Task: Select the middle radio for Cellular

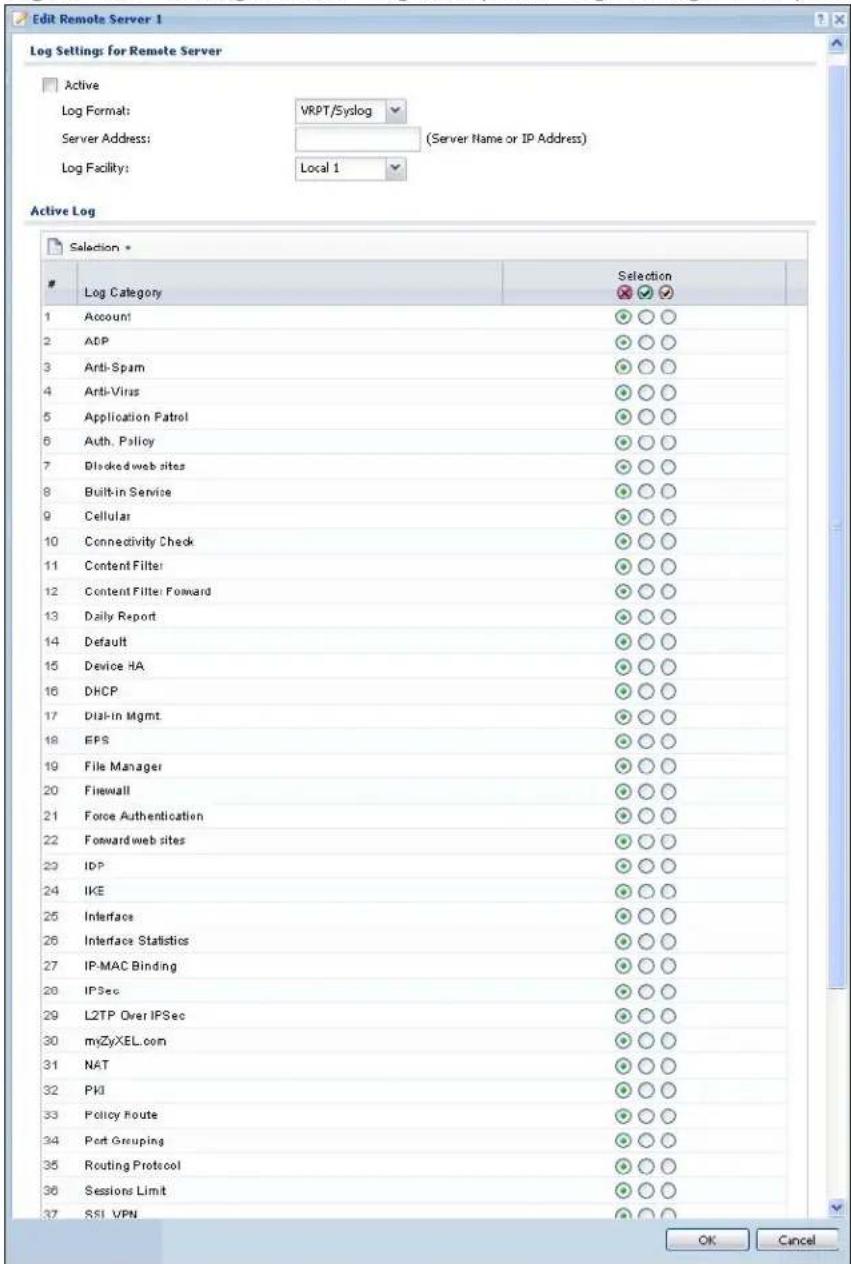Action: [648, 516]
